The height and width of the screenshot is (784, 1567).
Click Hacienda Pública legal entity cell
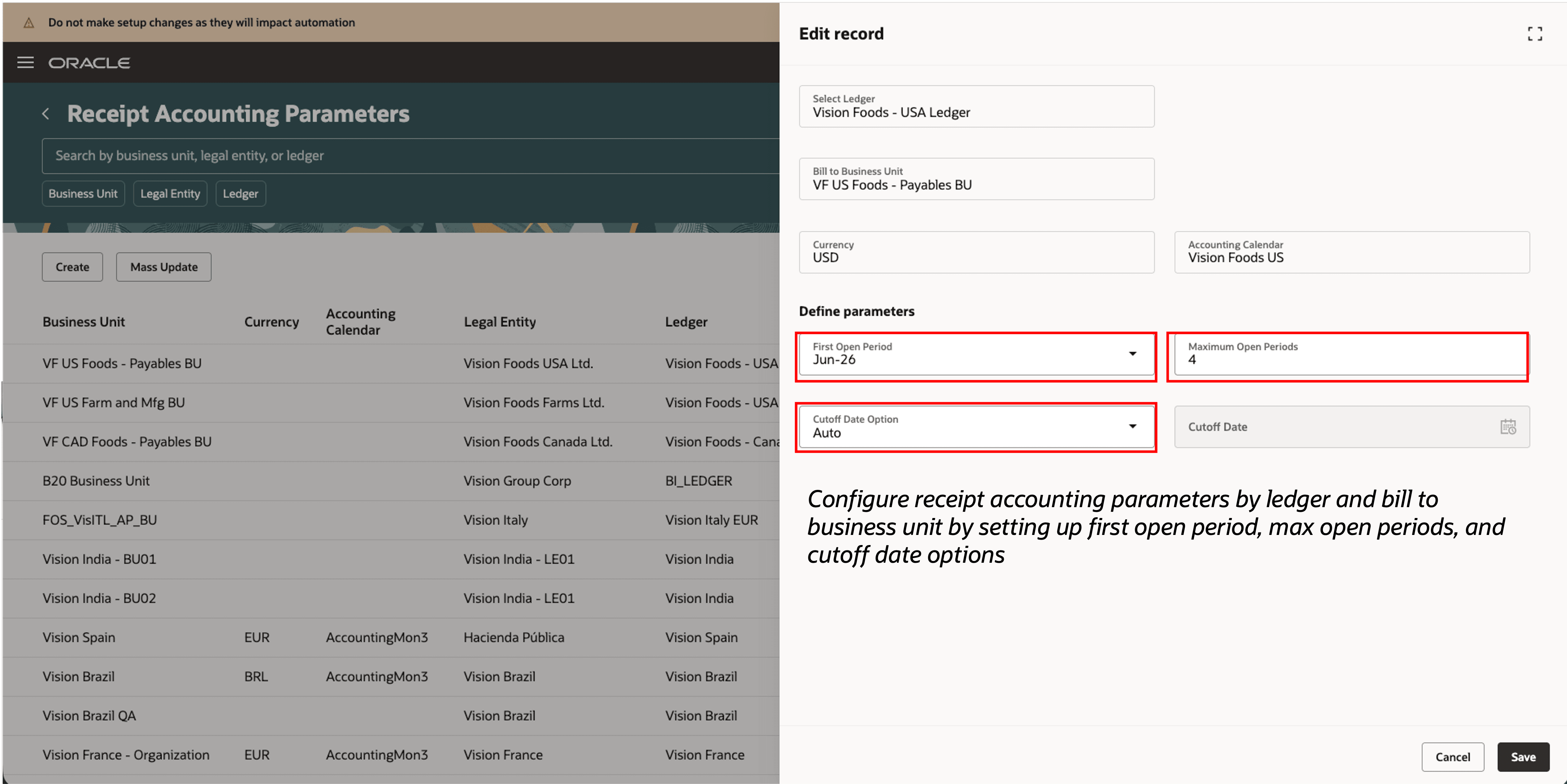tap(513, 637)
